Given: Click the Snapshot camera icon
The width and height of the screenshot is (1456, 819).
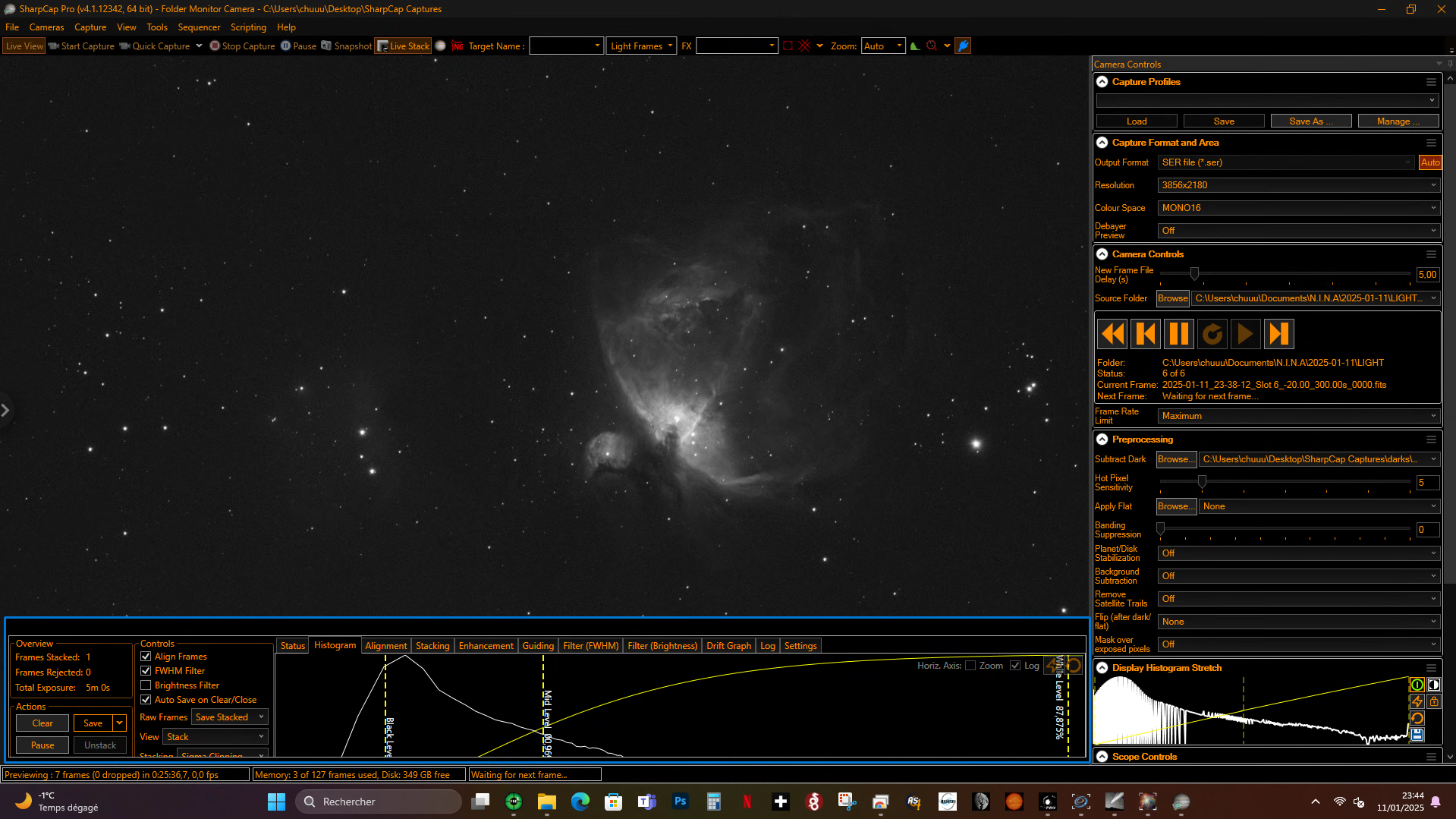Looking at the screenshot, I should click(x=327, y=46).
